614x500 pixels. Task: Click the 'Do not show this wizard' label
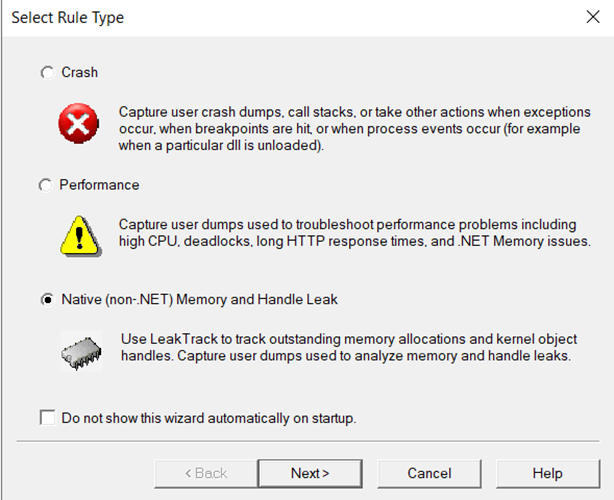coord(208,418)
